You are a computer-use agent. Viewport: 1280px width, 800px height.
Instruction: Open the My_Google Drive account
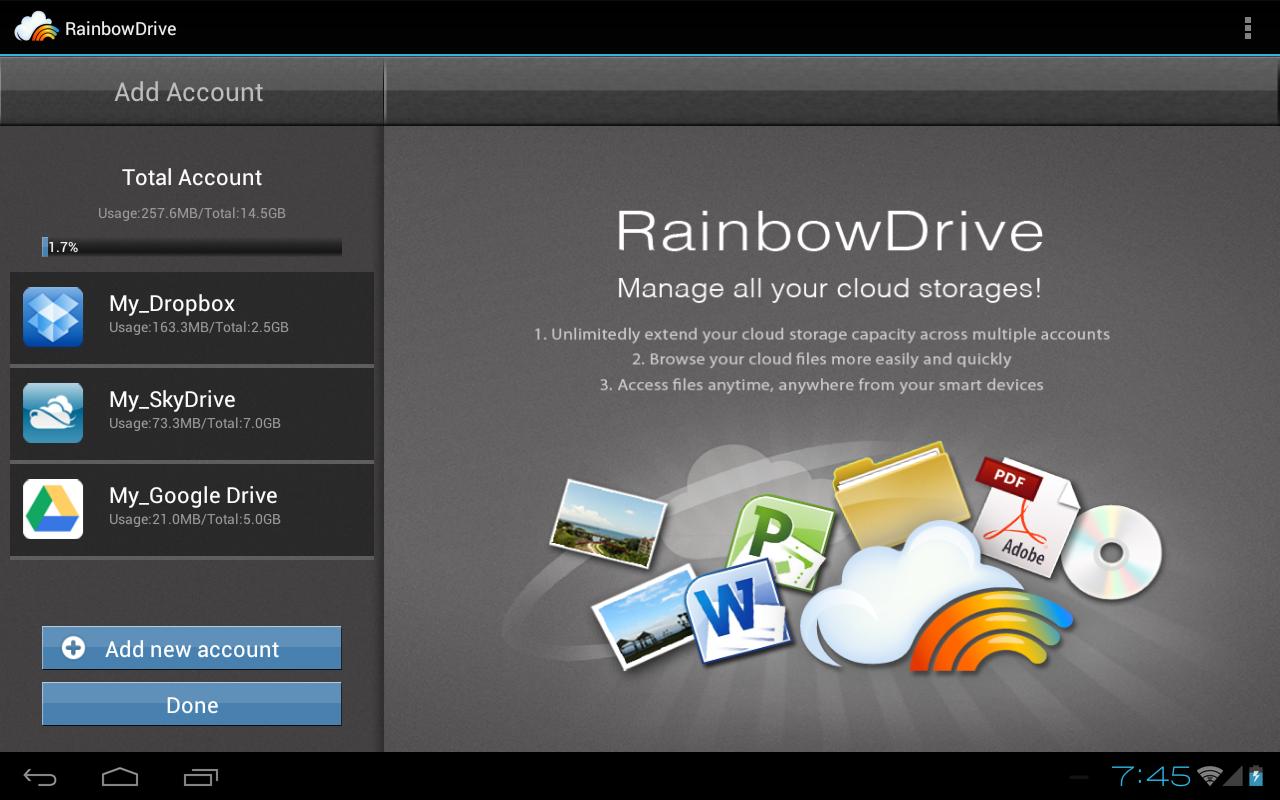pos(192,509)
